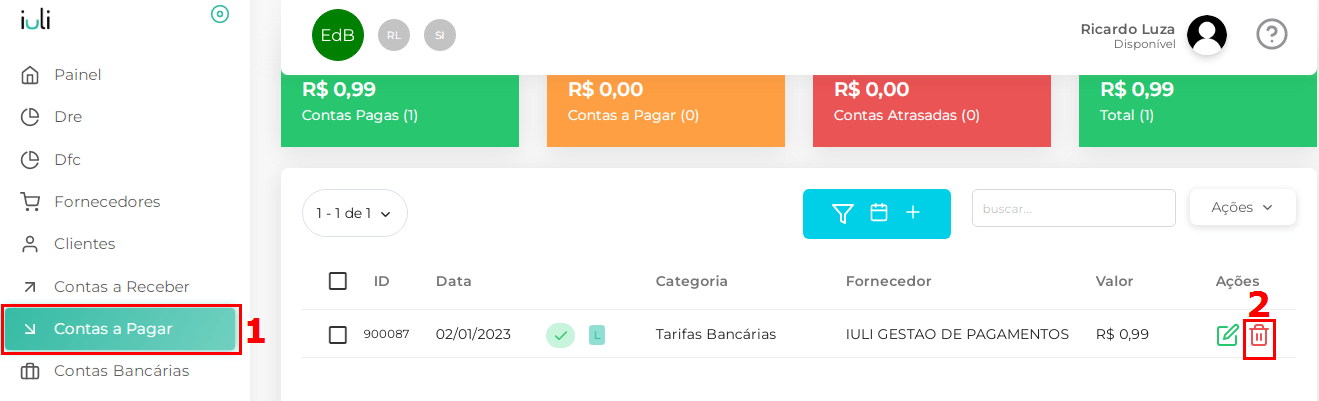The height and width of the screenshot is (401, 1319).
Task: Check the checkbox for row 900087
Action: pos(338,334)
